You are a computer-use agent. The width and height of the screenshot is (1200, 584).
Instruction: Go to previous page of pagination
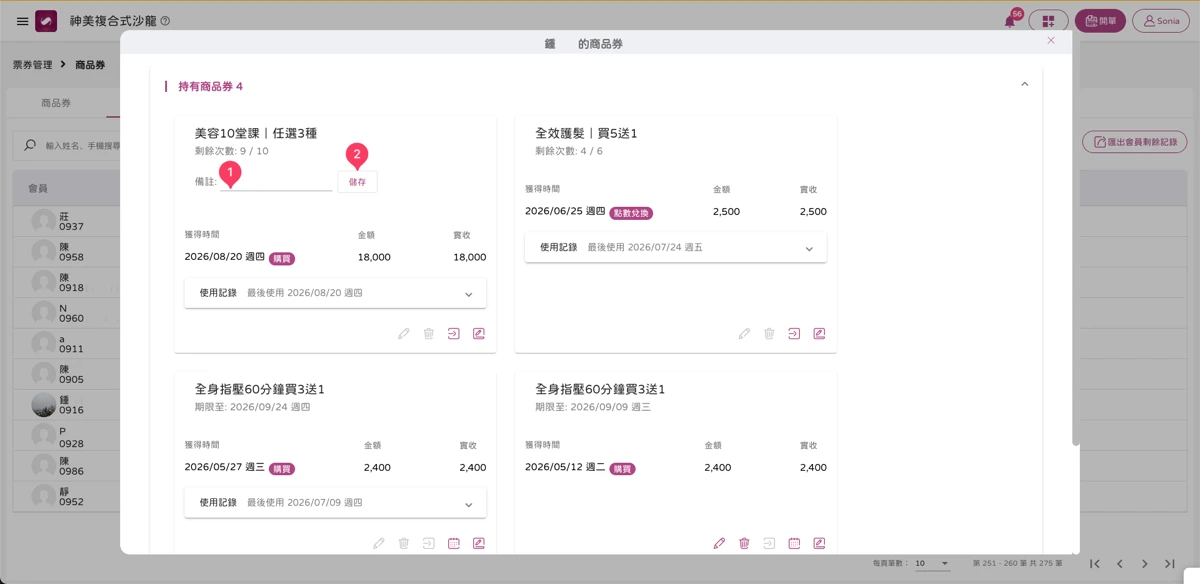tap(1120, 564)
